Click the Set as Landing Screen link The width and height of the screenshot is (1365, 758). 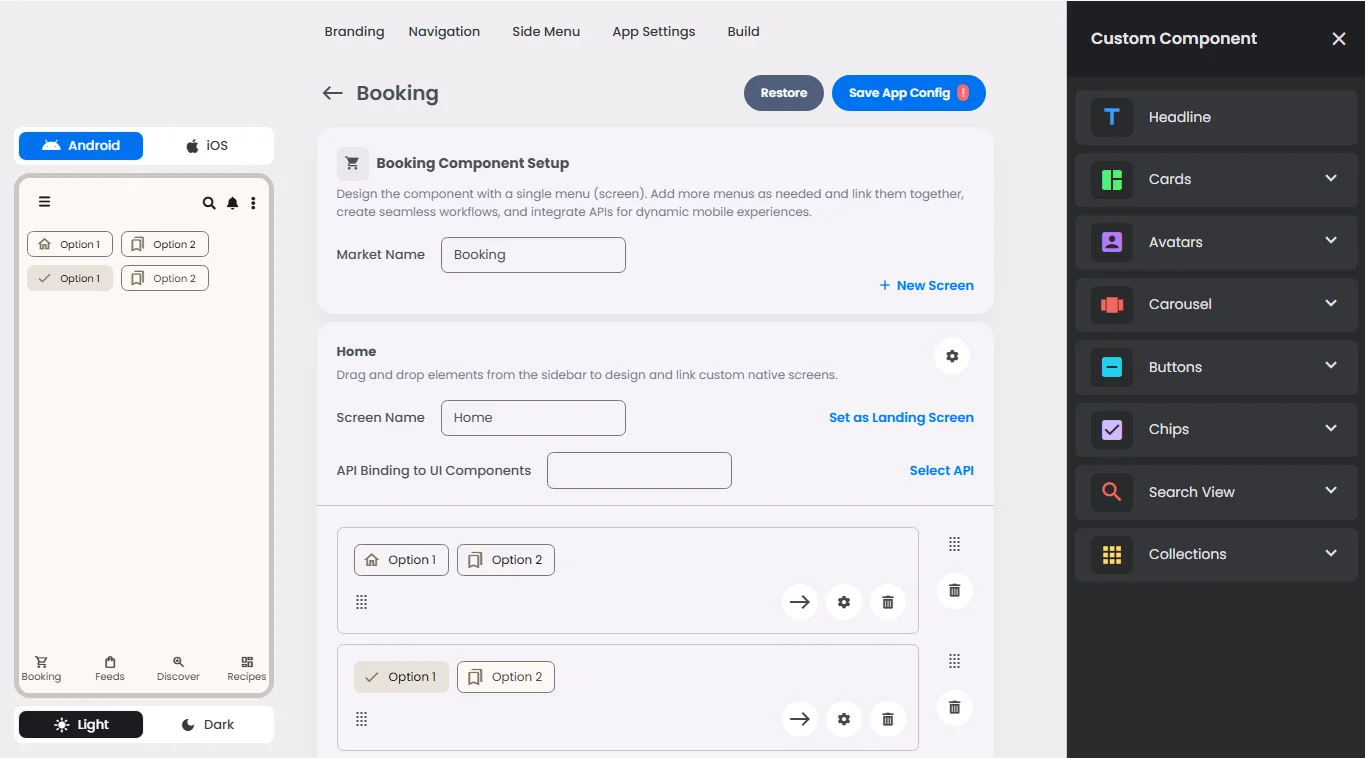click(x=901, y=418)
